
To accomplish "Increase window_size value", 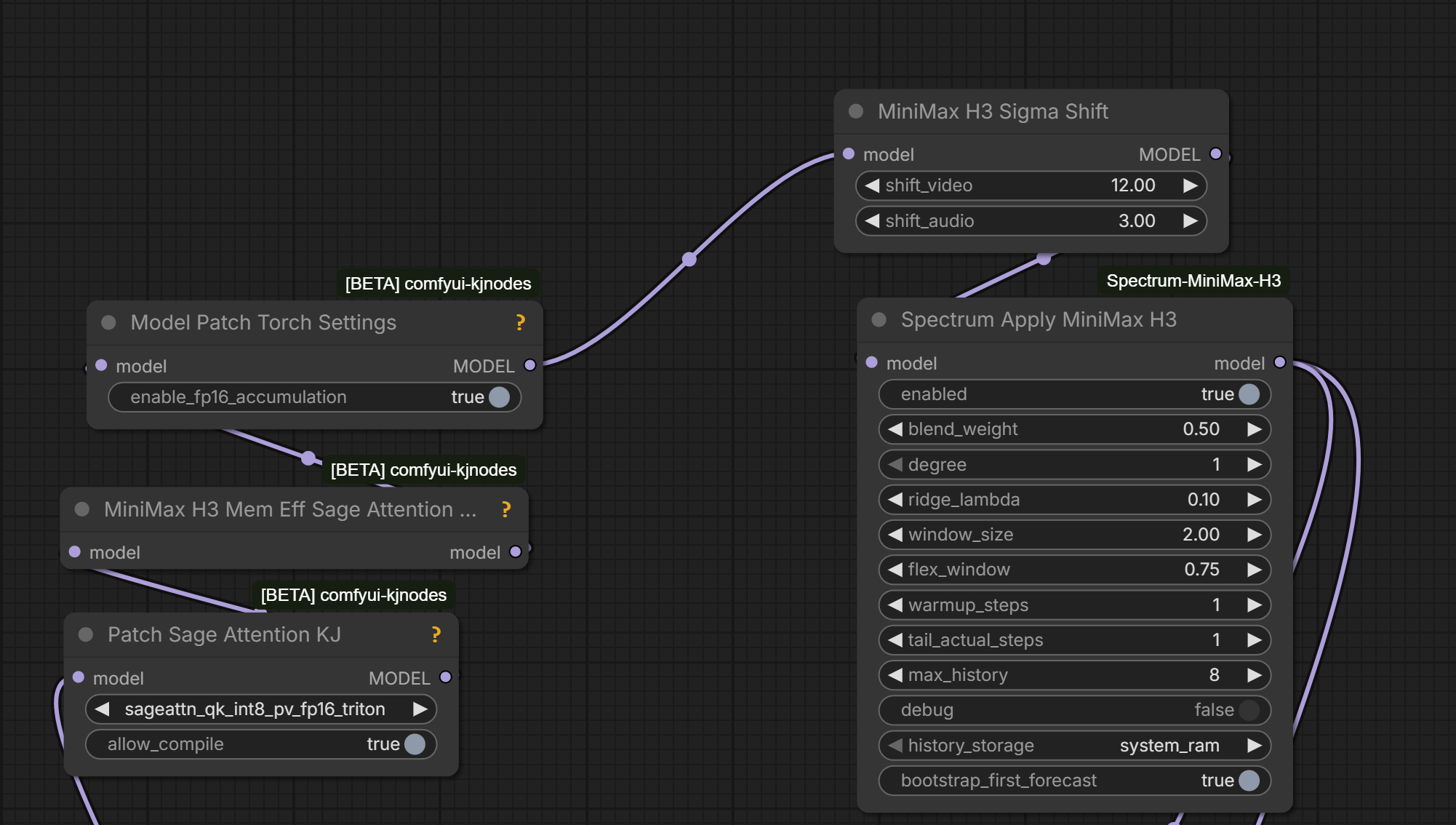I will coord(1255,535).
